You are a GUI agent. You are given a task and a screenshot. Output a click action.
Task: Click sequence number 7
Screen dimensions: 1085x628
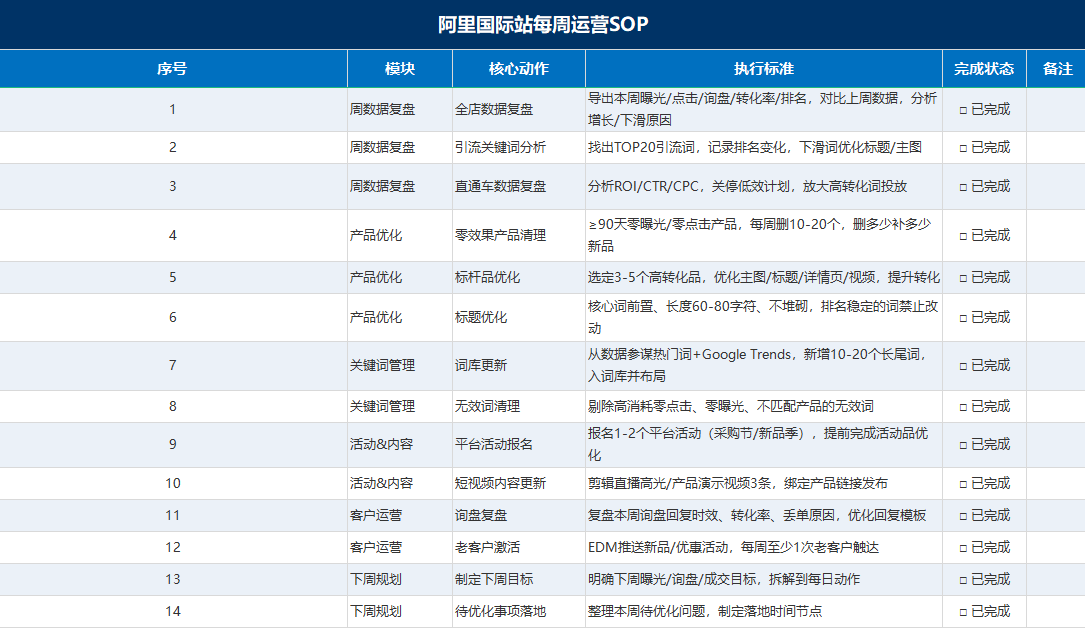pyautogui.click(x=172, y=365)
